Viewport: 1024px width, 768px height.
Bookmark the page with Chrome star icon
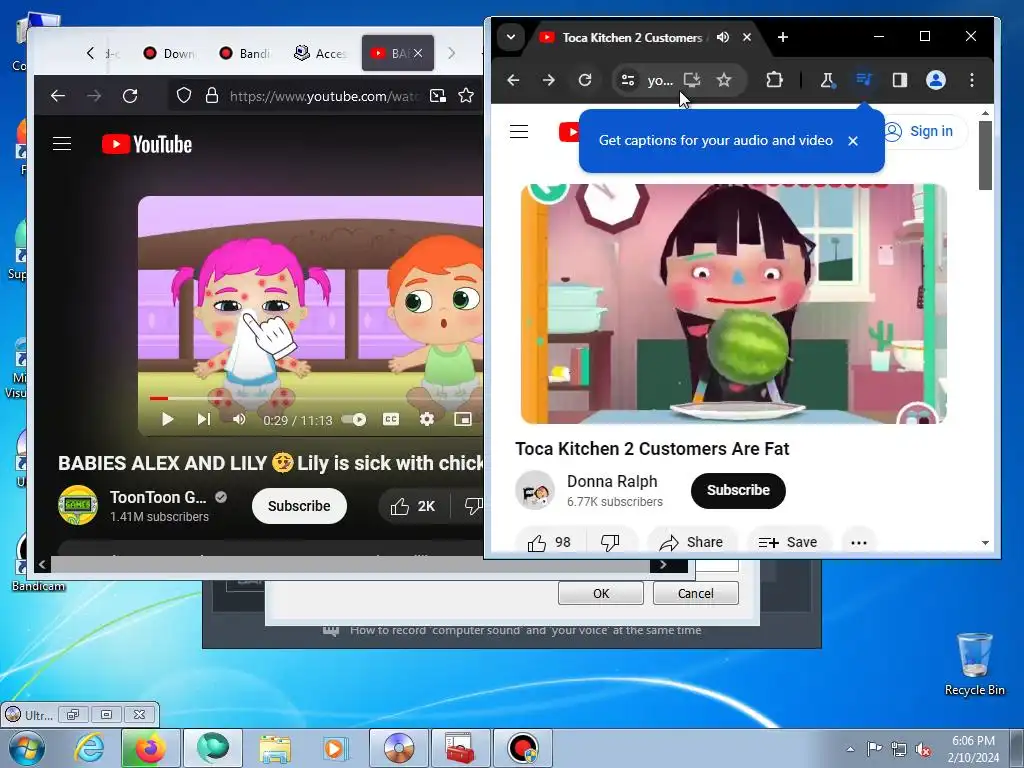click(x=724, y=80)
